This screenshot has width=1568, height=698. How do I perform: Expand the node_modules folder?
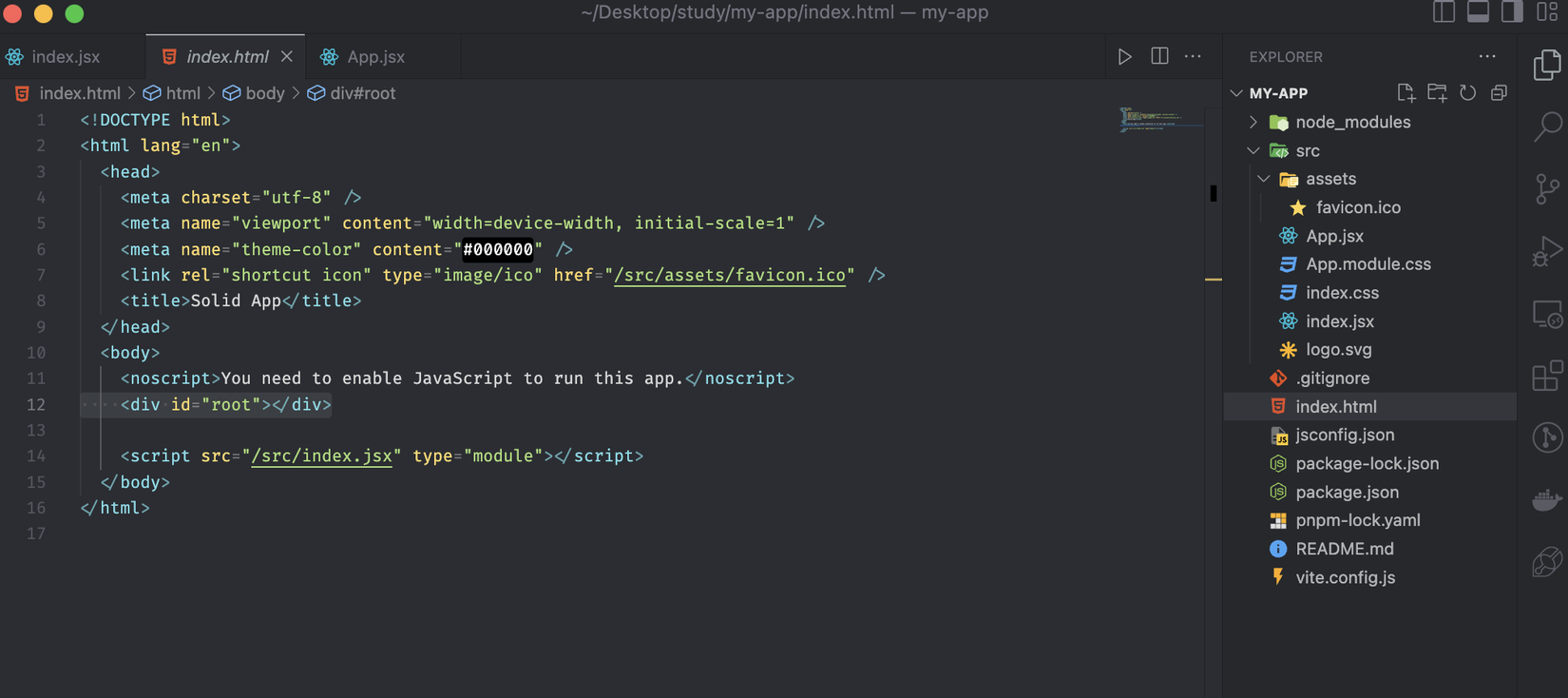pyautogui.click(x=1254, y=122)
